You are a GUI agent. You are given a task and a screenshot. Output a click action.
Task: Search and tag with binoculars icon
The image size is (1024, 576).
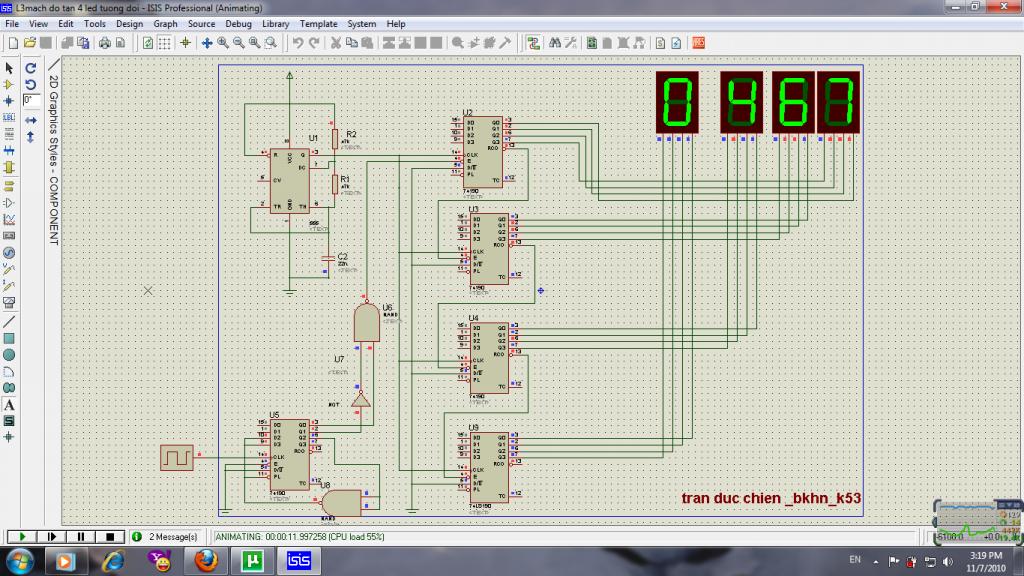[554, 43]
